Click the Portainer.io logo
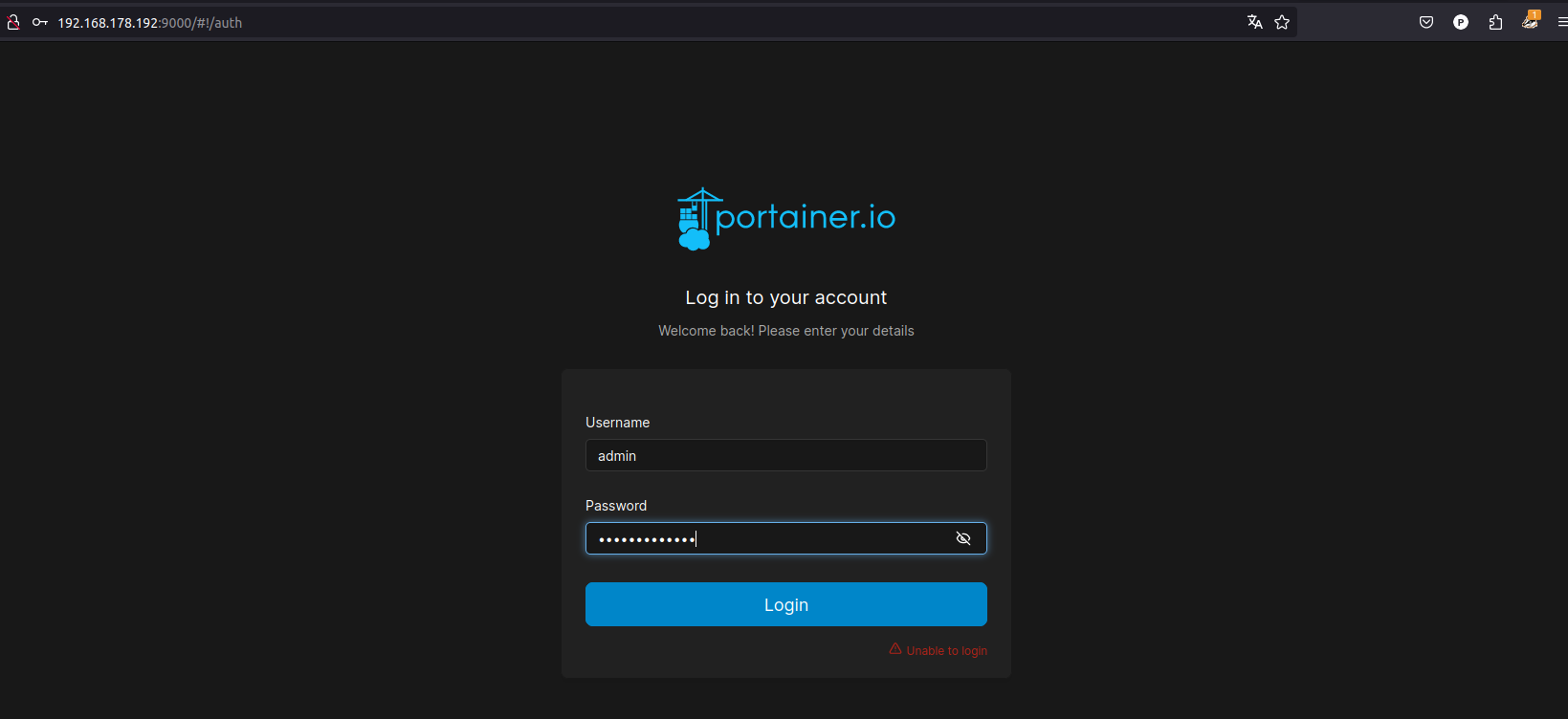Viewport: 1568px width, 719px height. pos(786,219)
